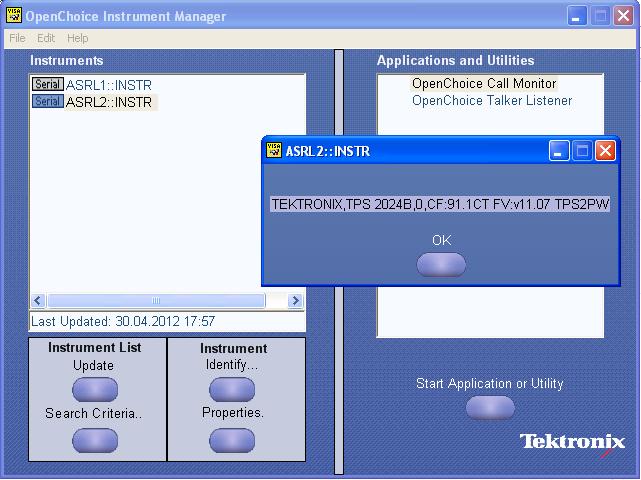Close the ASRL2::INSTR dialog window

[605, 151]
